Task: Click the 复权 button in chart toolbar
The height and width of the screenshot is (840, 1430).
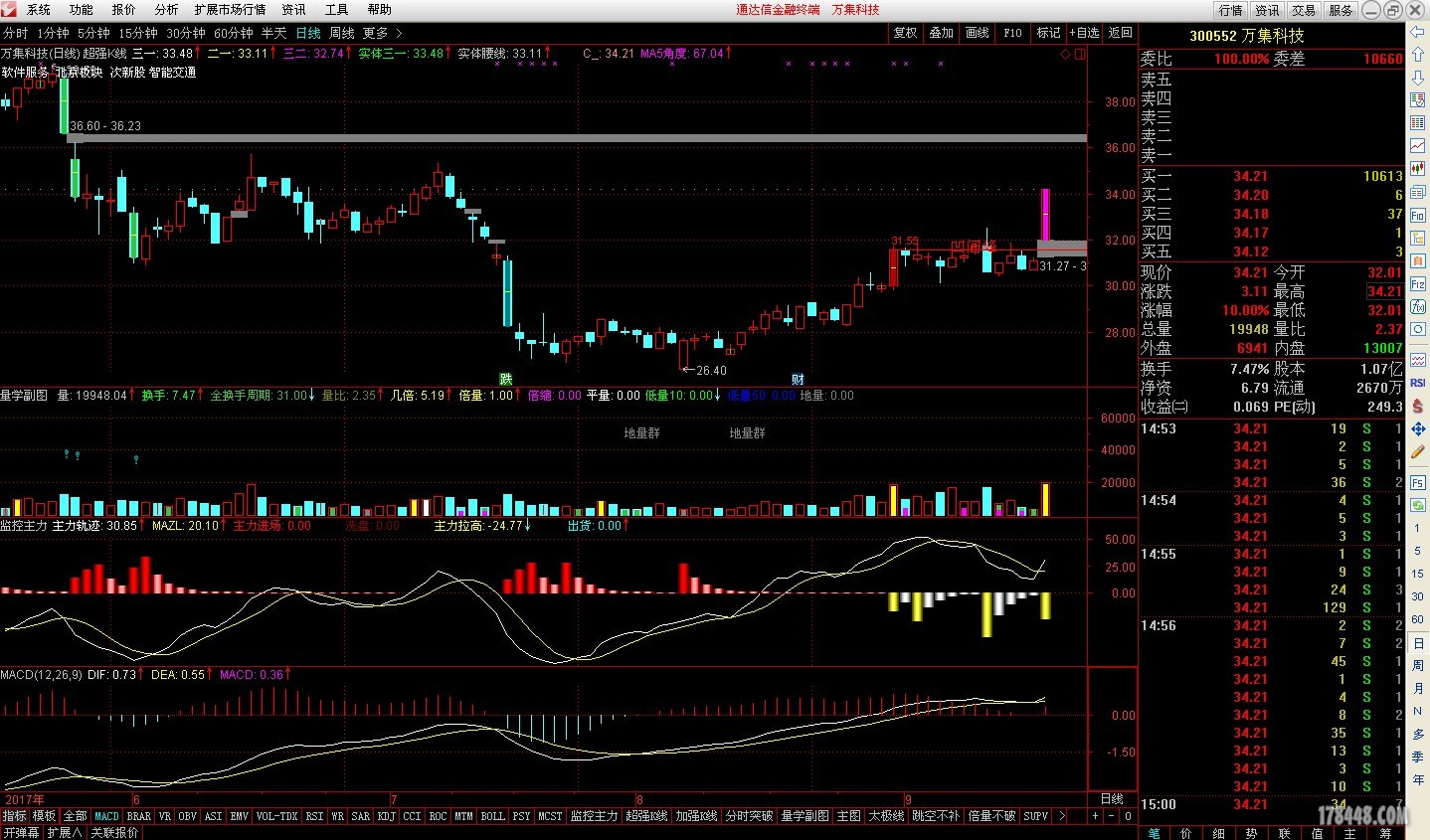Action: (x=905, y=33)
